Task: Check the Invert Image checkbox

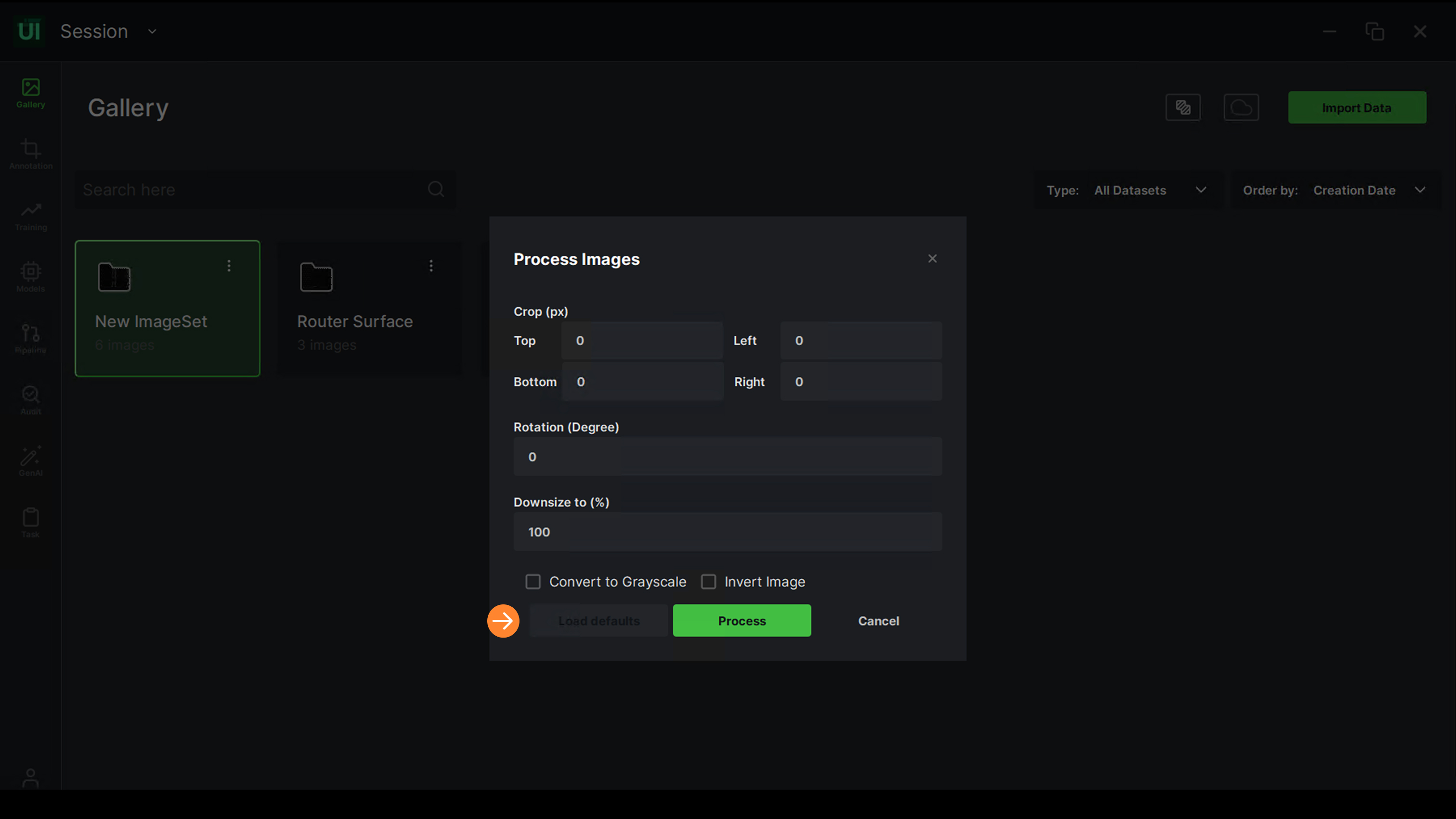Action: point(708,582)
